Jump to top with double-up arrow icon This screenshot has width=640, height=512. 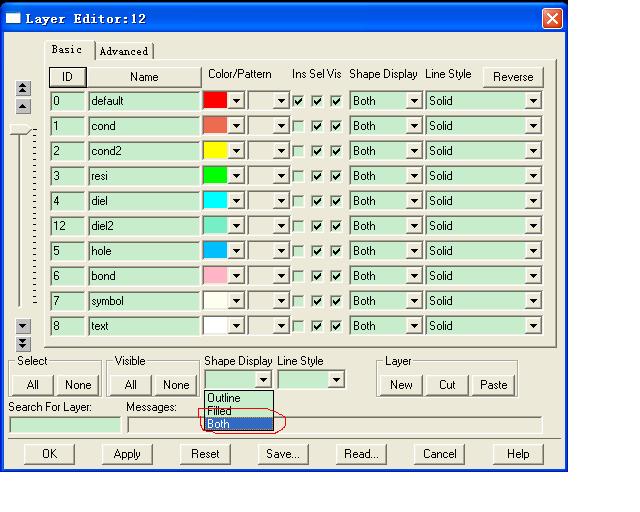pyautogui.click(x=23, y=88)
